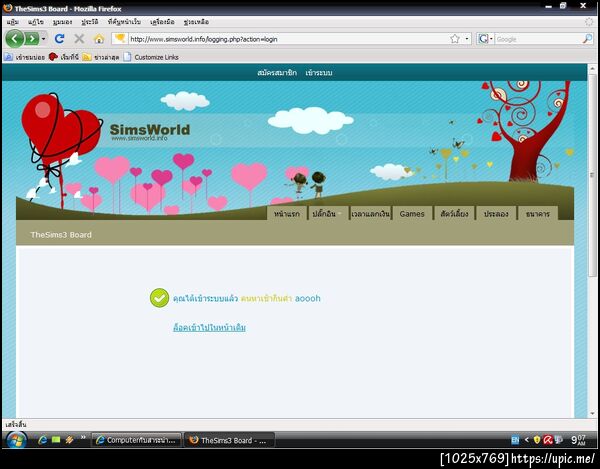Click the underlined return-to-previous-page link
Viewport: 600px width, 469px height.
coord(209,327)
